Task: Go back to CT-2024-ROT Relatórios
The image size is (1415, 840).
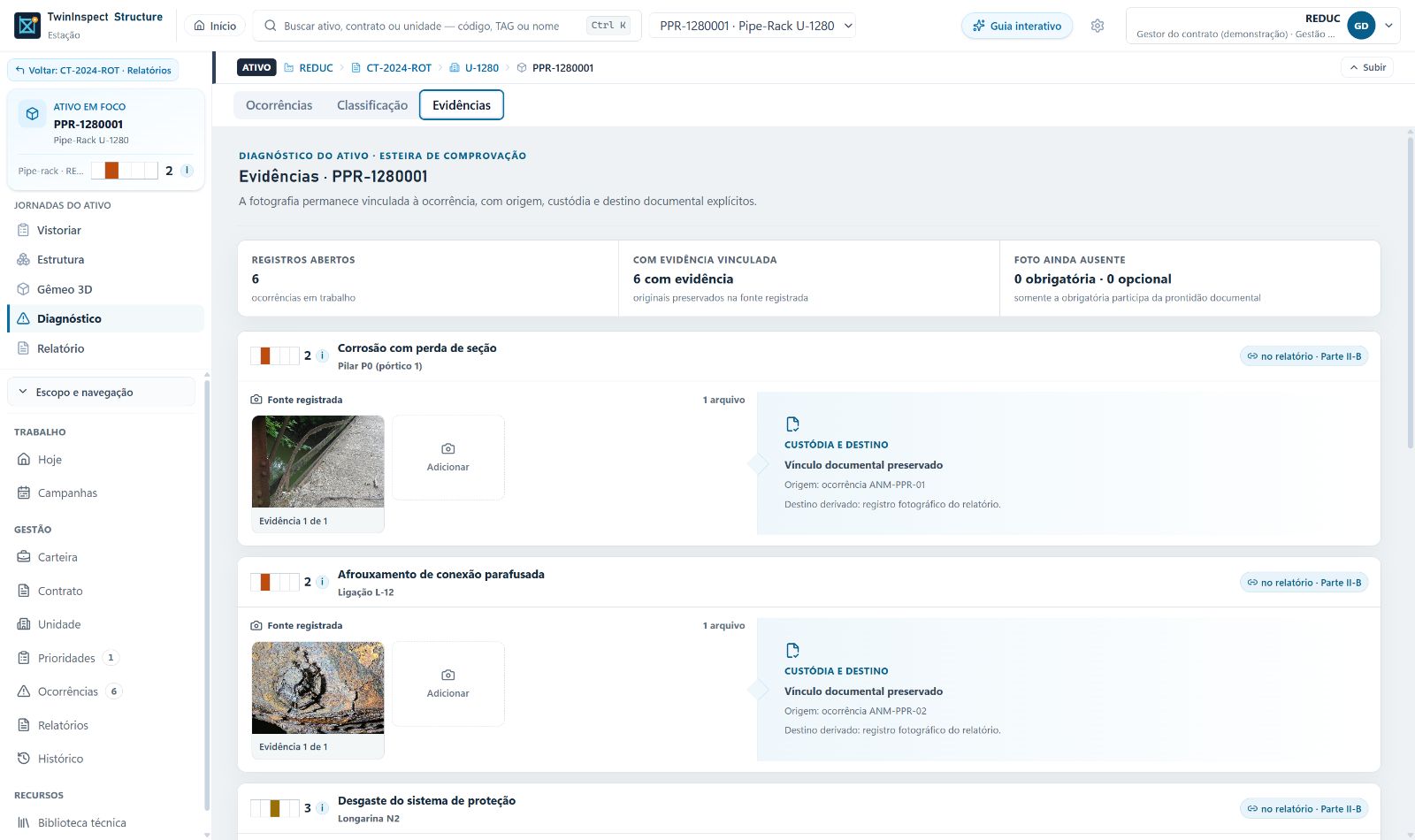Action: pyautogui.click(x=93, y=70)
